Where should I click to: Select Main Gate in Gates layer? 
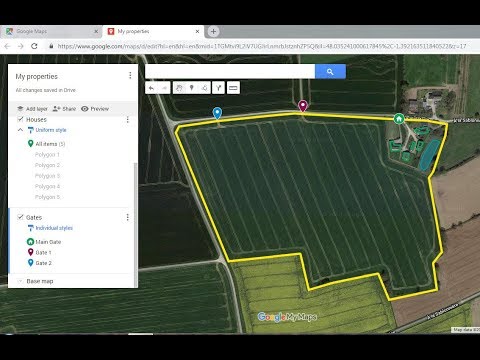click(48, 242)
